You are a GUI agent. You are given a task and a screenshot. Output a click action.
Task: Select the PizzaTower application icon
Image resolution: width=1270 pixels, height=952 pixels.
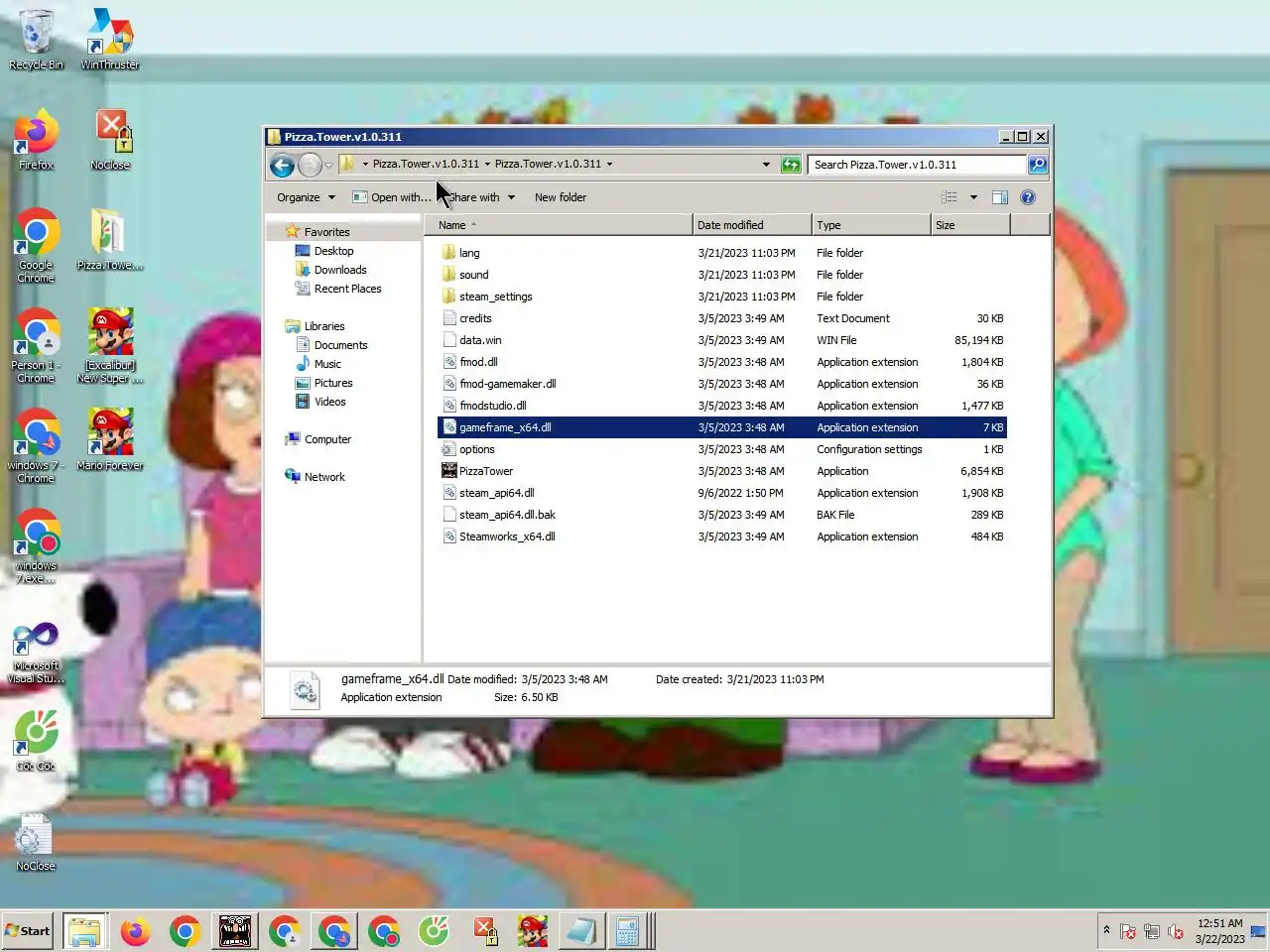tap(449, 471)
